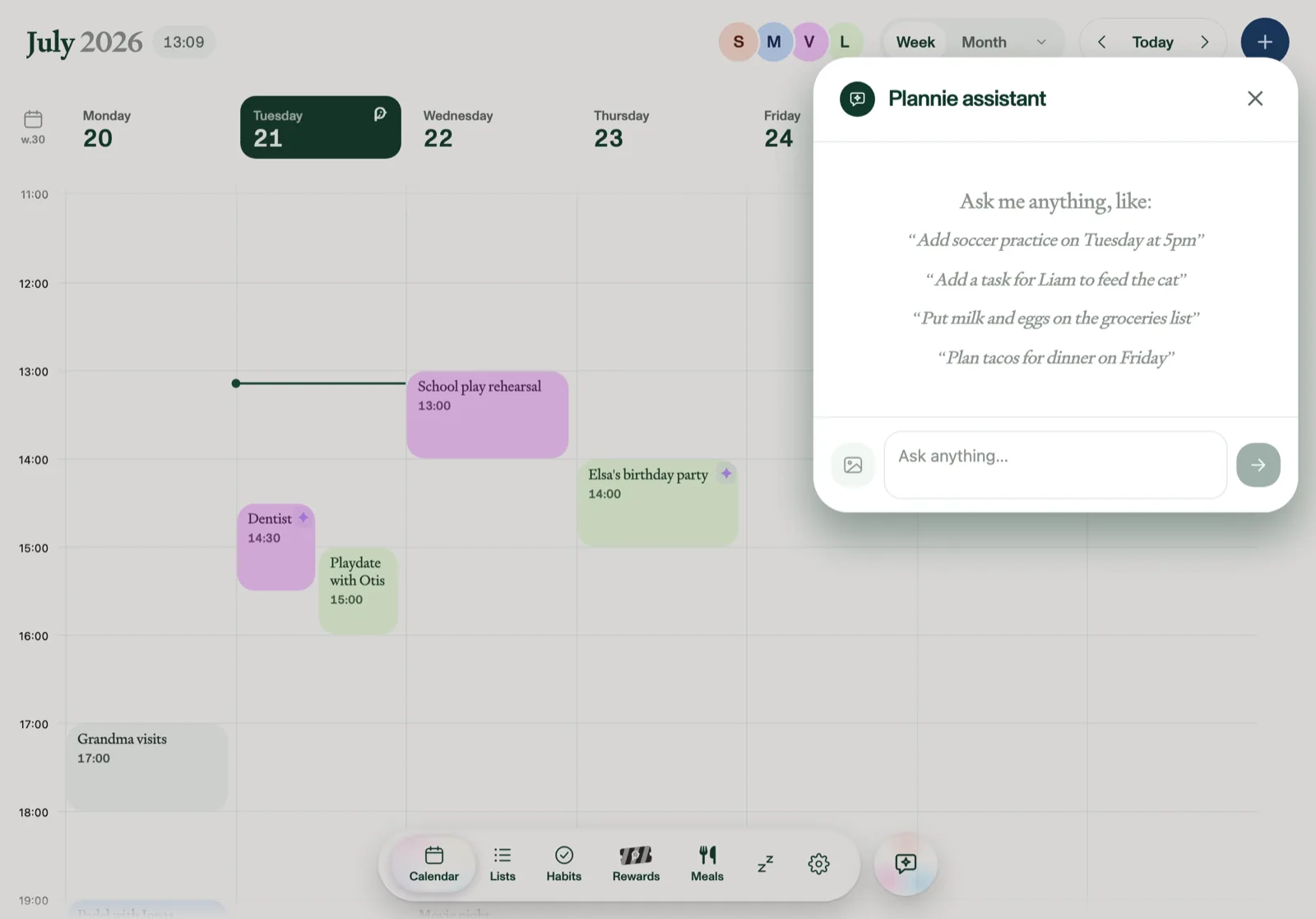Open Grandma visits event
Viewport: 1316px width, 919px height.
(x=147, y=767)
